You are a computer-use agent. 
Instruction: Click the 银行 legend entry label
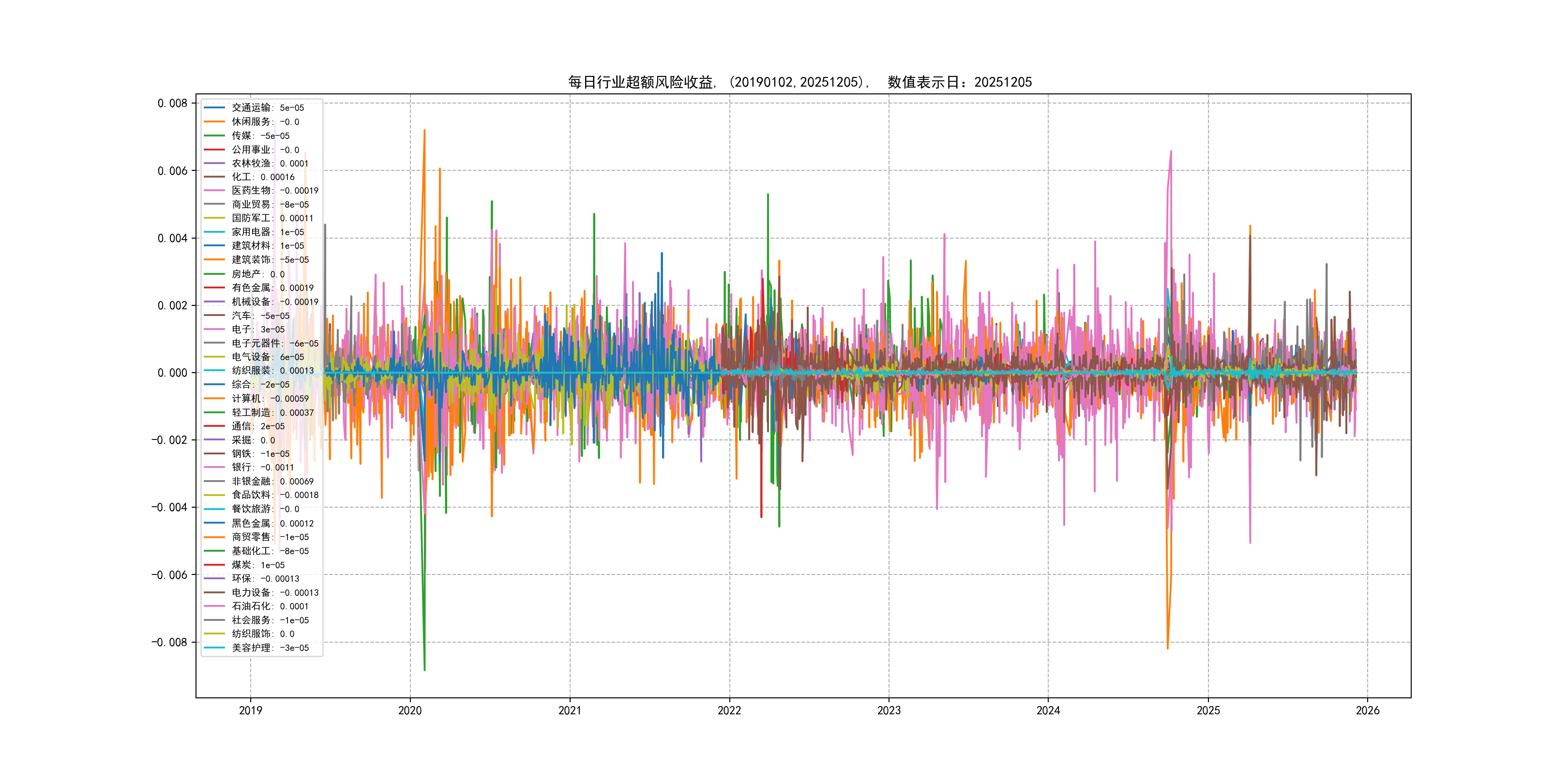point(262,467)
